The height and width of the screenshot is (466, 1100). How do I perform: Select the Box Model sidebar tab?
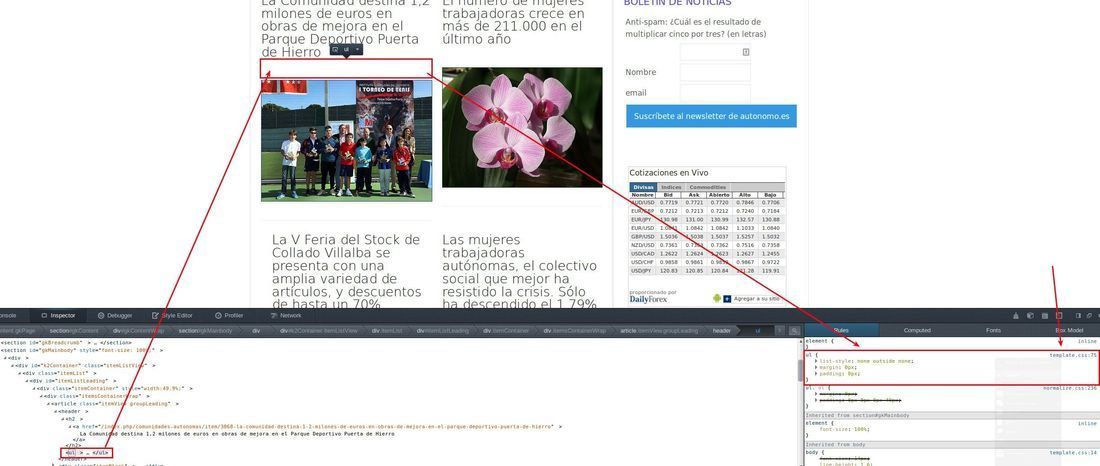[x=1068, y=330]
